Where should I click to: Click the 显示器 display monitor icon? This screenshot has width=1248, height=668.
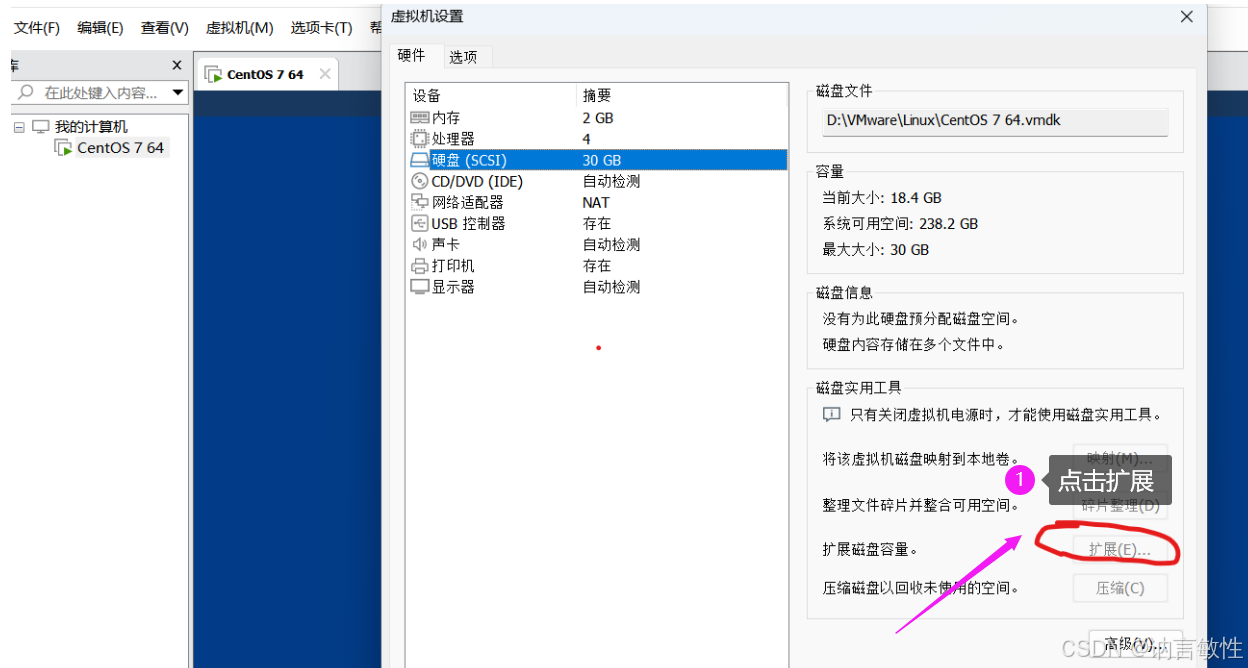420,287
